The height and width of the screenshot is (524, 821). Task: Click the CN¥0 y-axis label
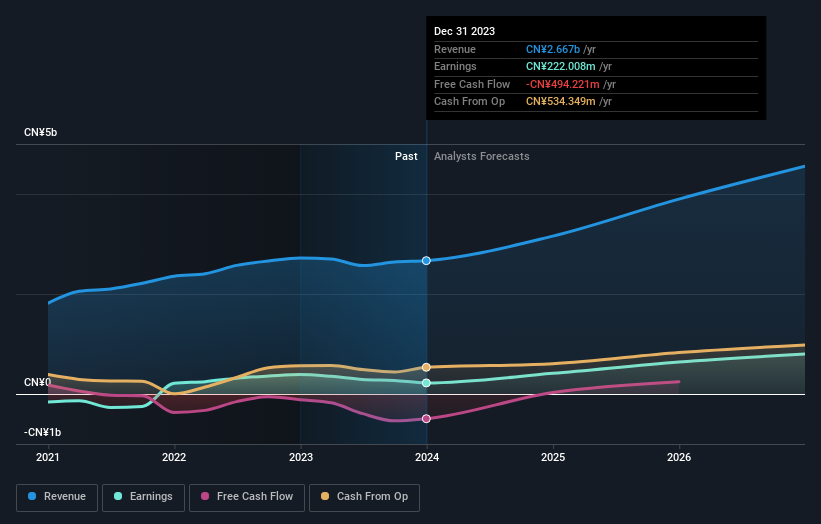coord(37,383)
